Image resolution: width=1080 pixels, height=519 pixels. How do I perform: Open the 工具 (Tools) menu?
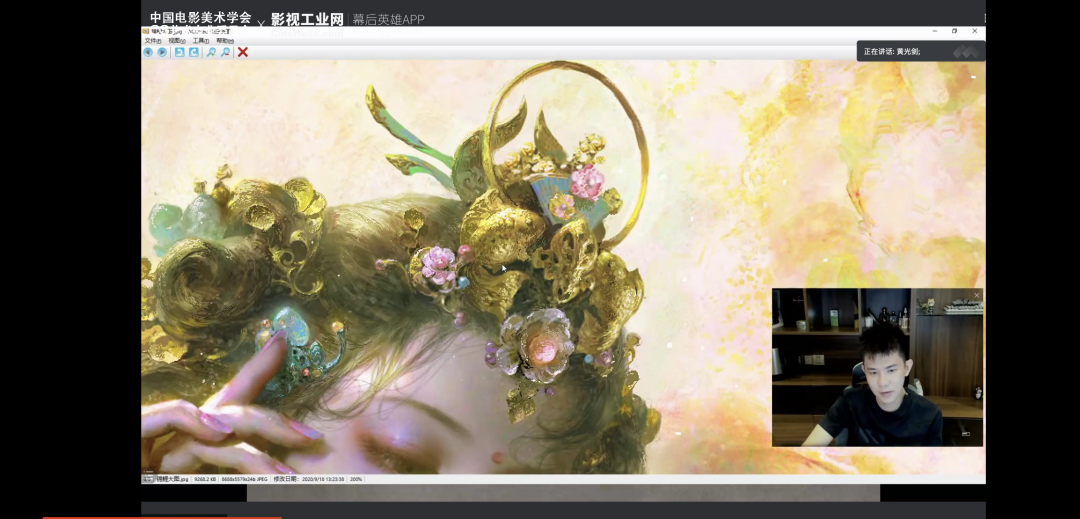pos(200,41)
